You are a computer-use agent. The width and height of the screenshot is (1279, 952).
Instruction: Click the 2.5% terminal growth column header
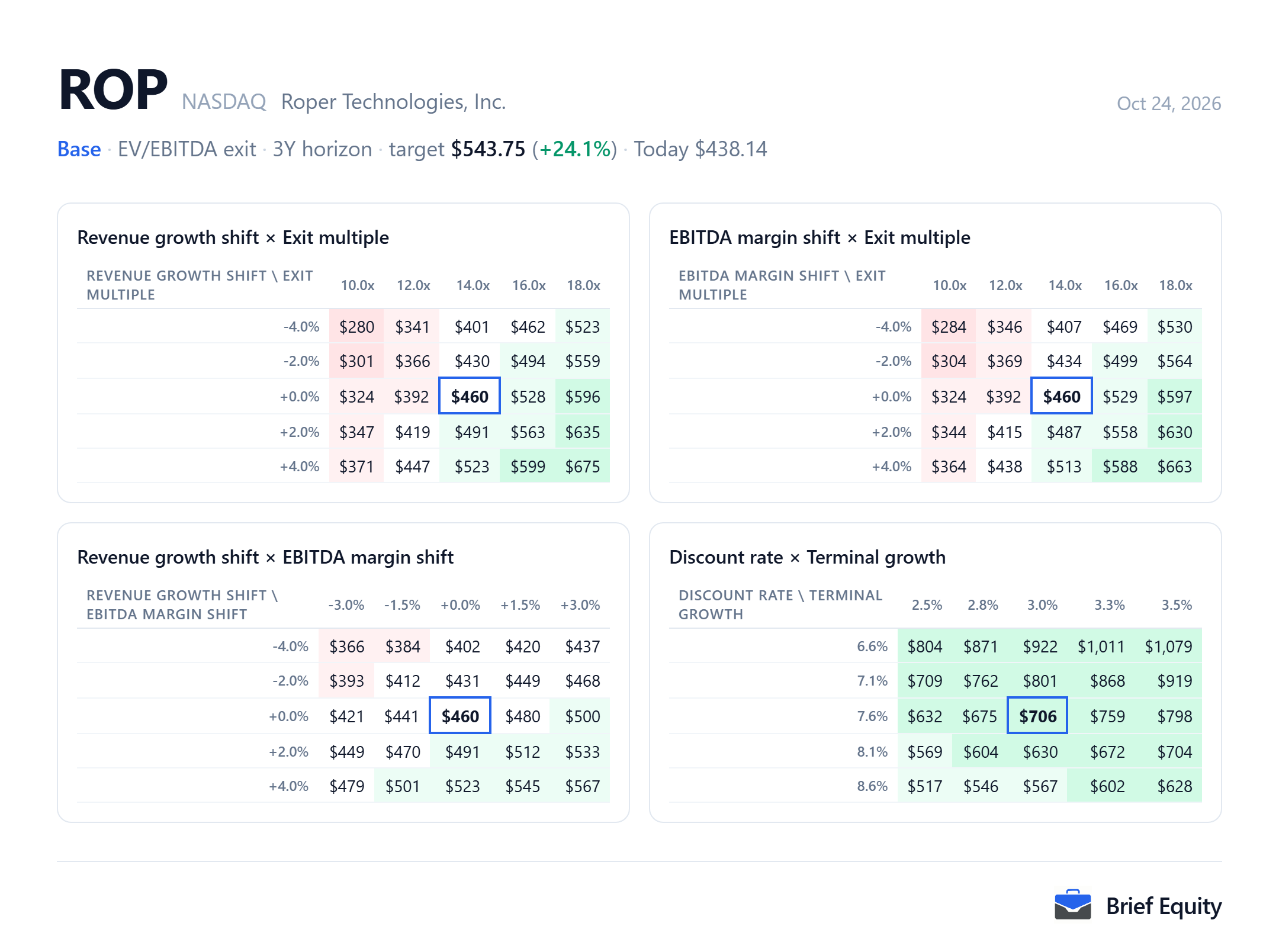tap(927, 605)
